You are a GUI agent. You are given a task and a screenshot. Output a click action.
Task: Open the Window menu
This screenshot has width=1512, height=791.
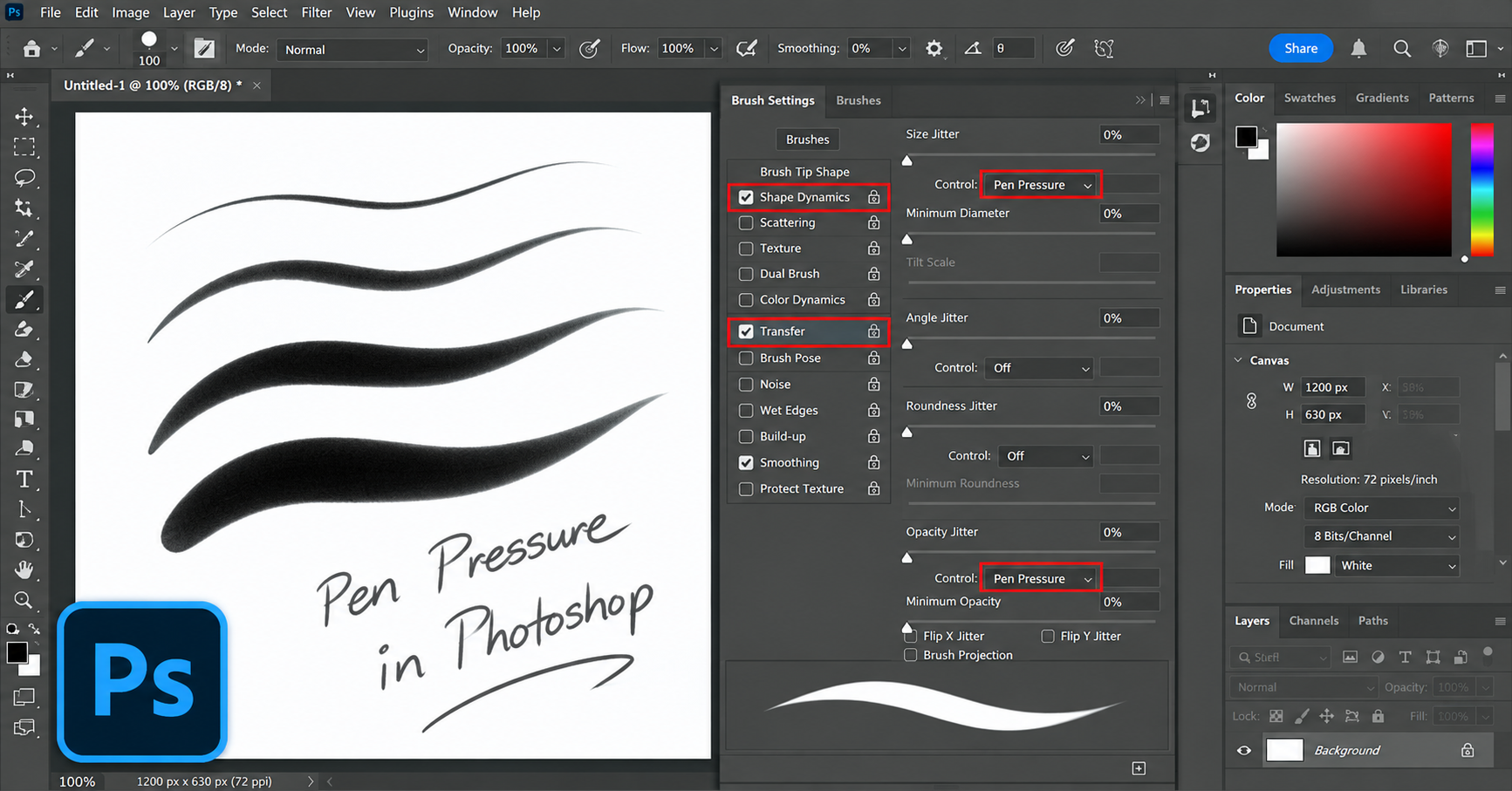click(472, 12)
